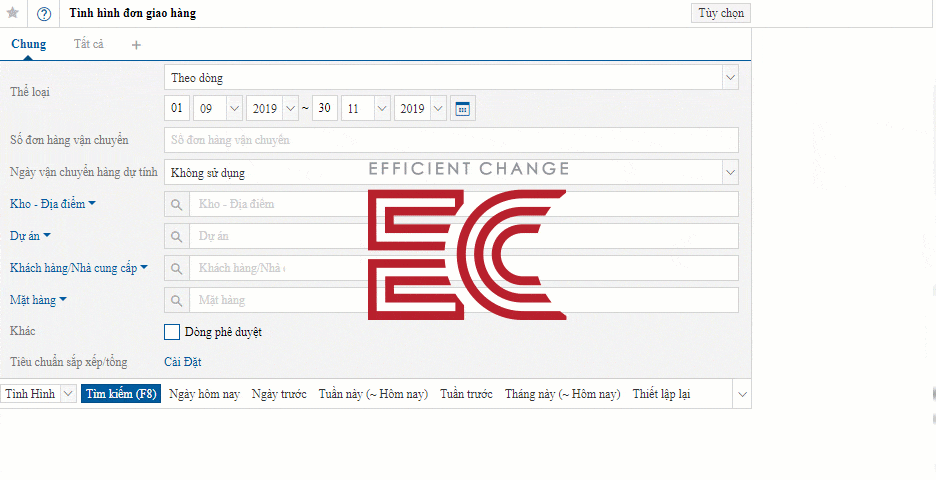
Task: Click the Dự án input field
Action: click(464, 236)
